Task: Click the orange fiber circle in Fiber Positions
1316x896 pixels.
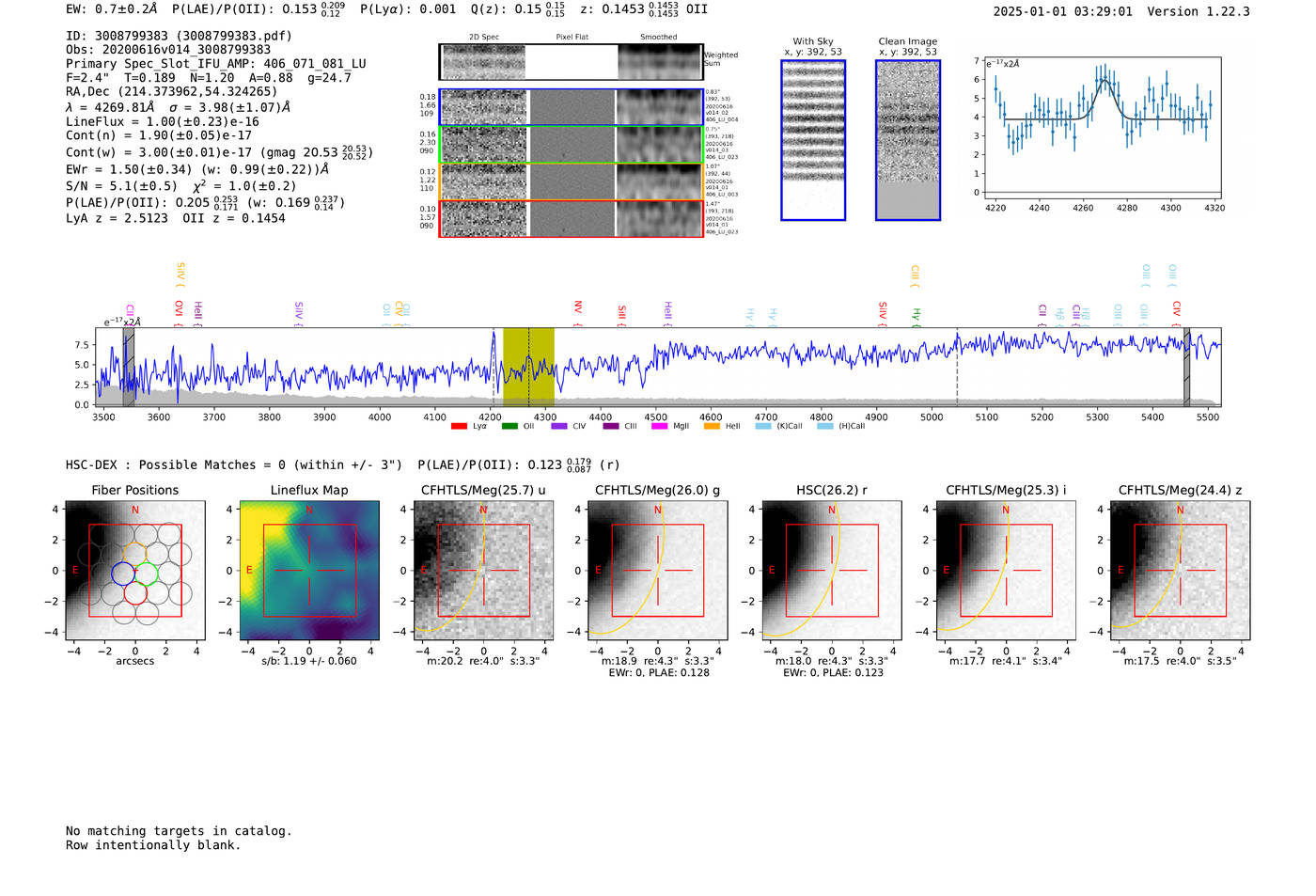Action: tap(134, 553)
